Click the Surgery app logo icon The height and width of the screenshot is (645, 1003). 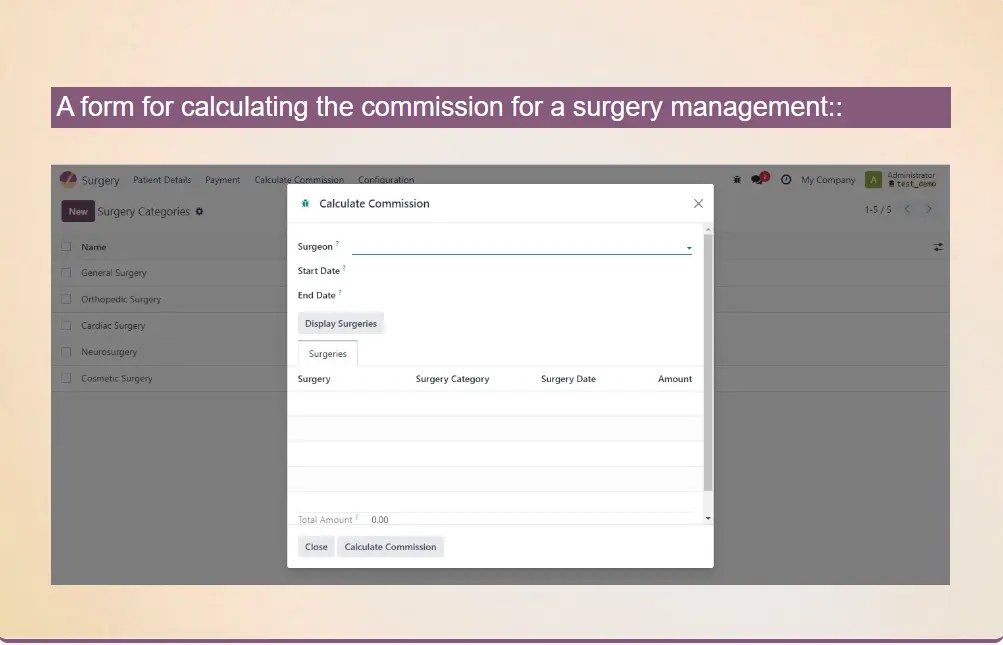click(x=68, y=180)
